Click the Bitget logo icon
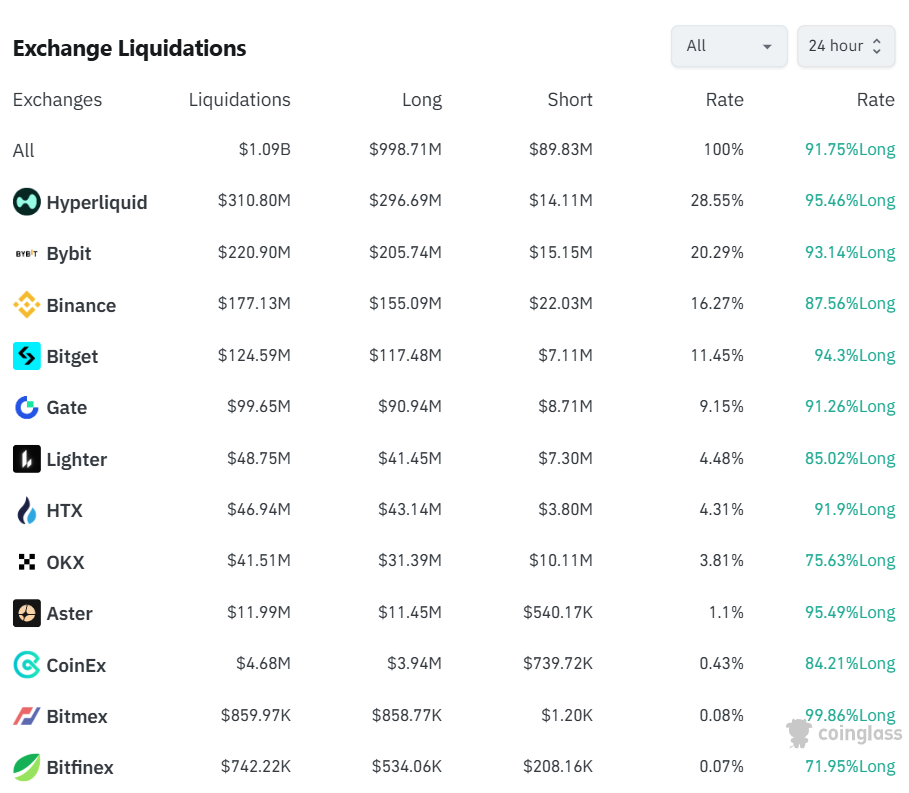909x793 pixels. (27, 356)
